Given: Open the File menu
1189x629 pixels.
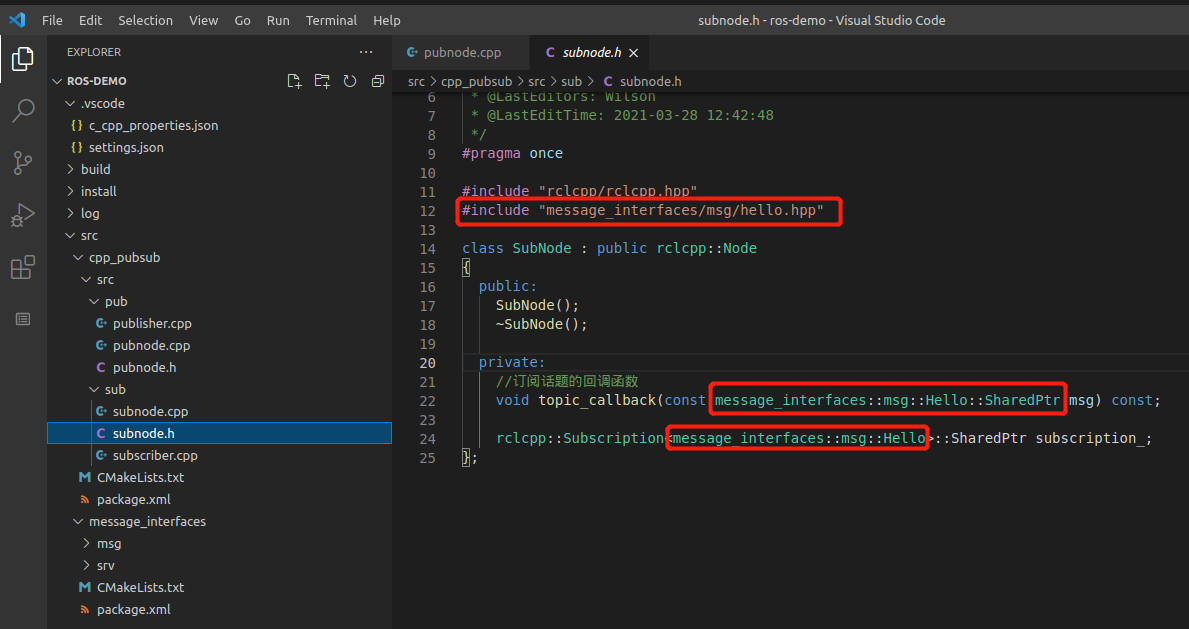Looking at the screenshot, I should 52,20.
